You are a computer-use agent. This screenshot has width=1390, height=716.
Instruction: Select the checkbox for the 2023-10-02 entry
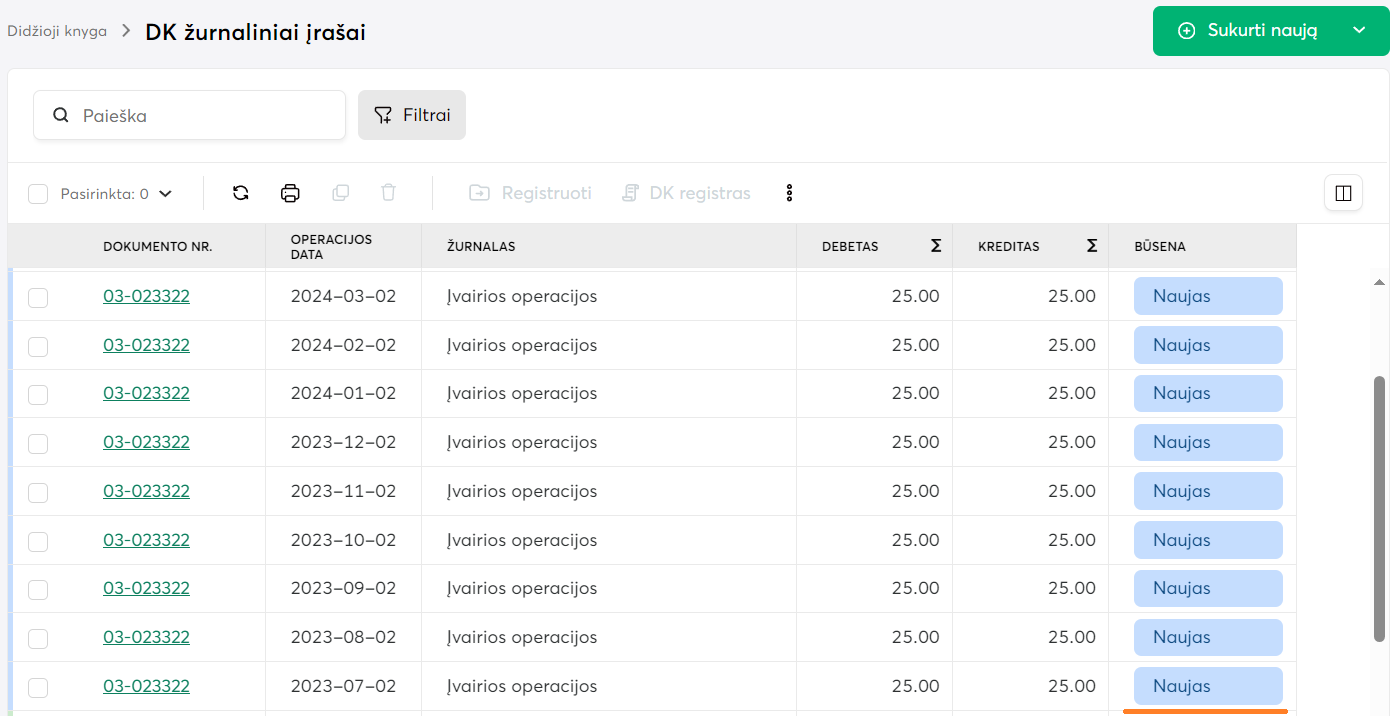(38, 541)
